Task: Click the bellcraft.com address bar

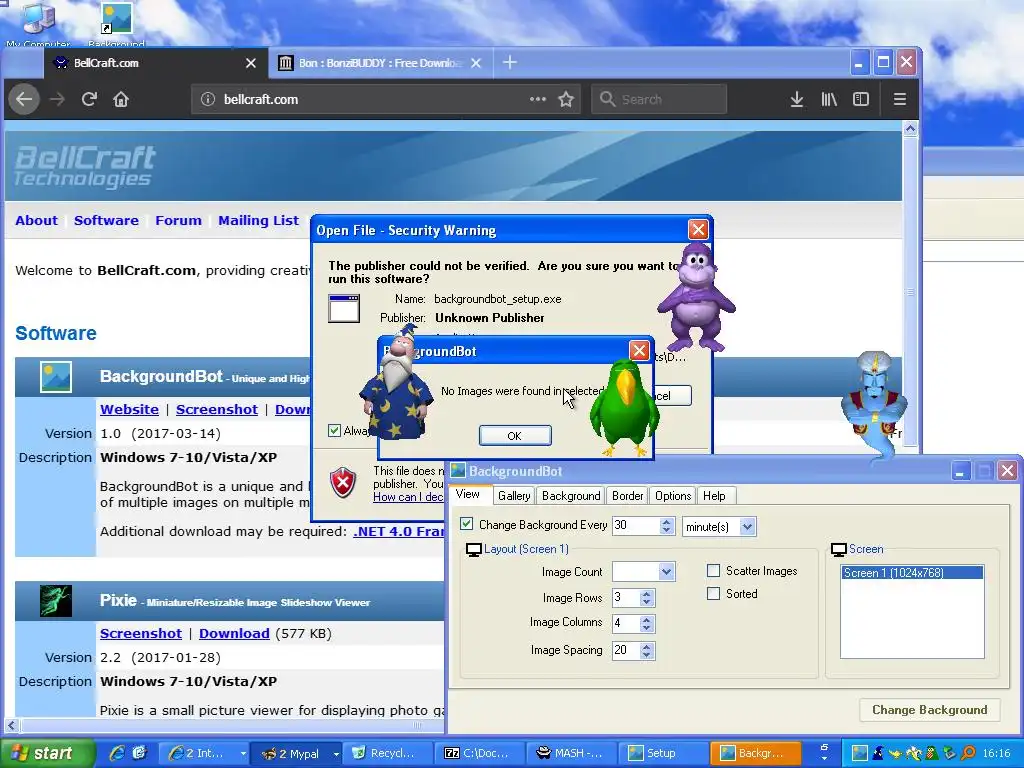Action: tap(385, 99)
